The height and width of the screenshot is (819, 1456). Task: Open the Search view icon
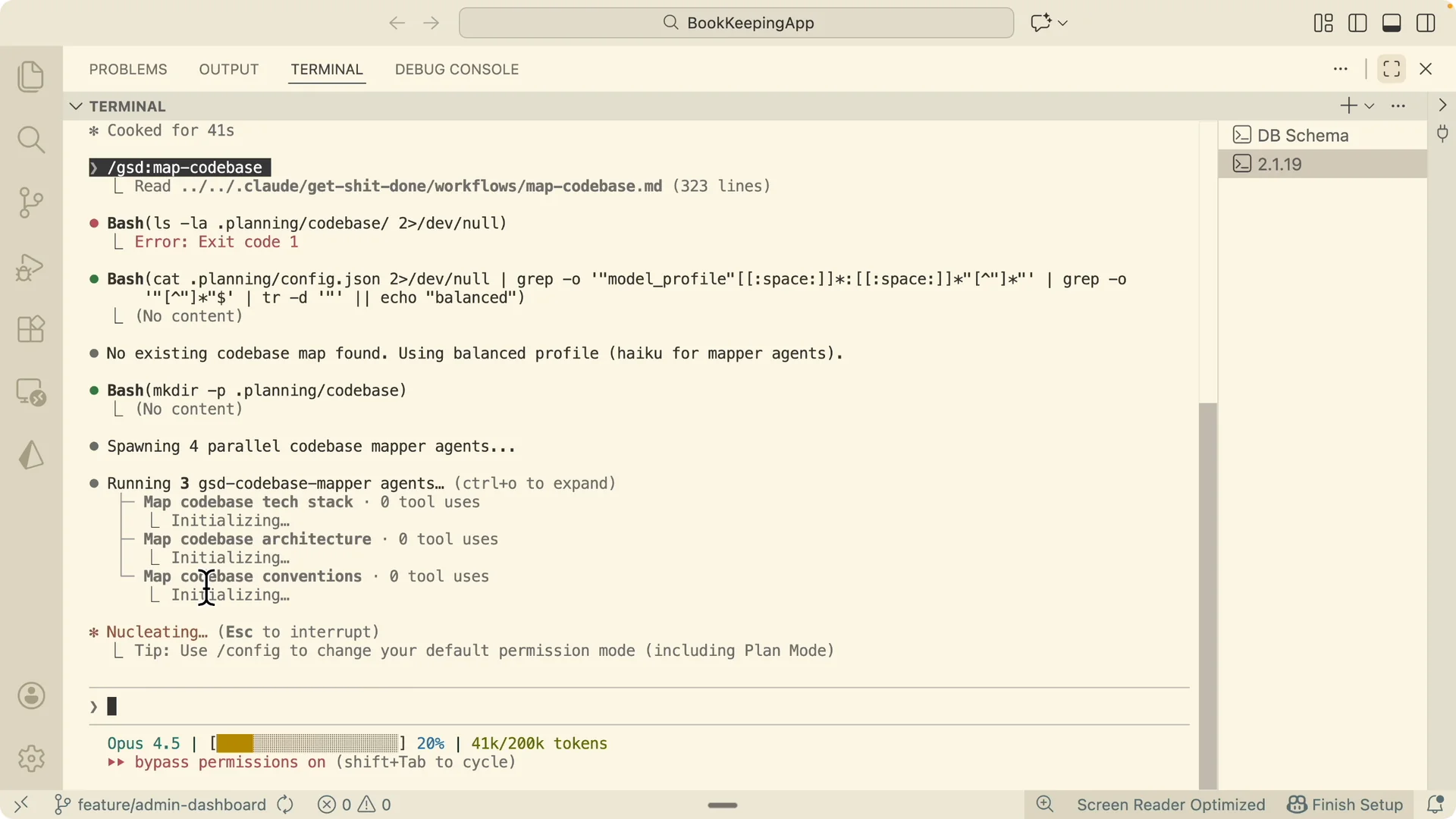(x=31, y=140)
